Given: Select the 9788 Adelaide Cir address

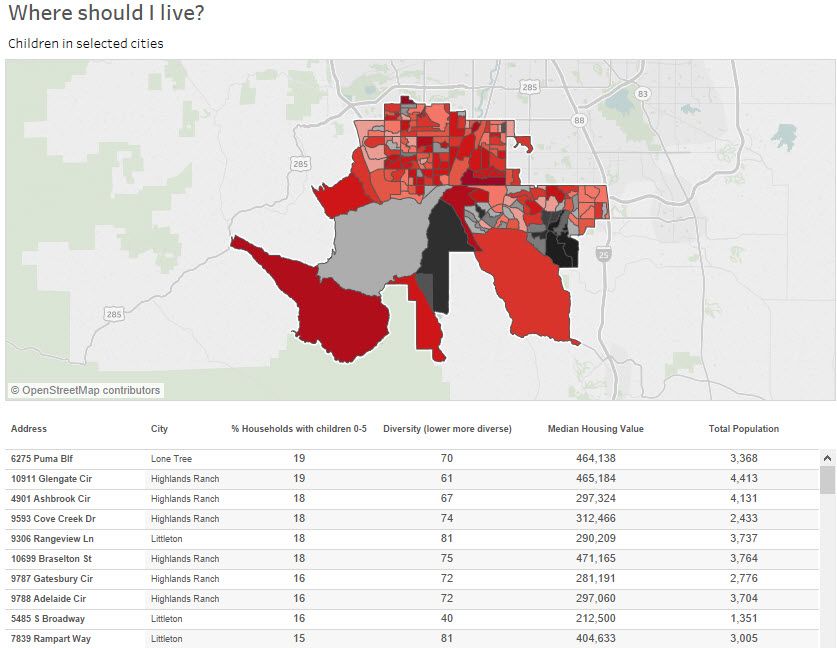Looking at the screenshot, I should [49, 599].
